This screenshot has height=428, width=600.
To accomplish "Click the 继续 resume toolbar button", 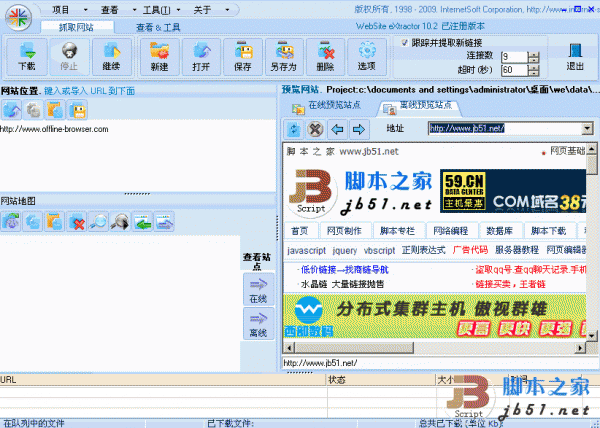I will (x=112, y=57).
